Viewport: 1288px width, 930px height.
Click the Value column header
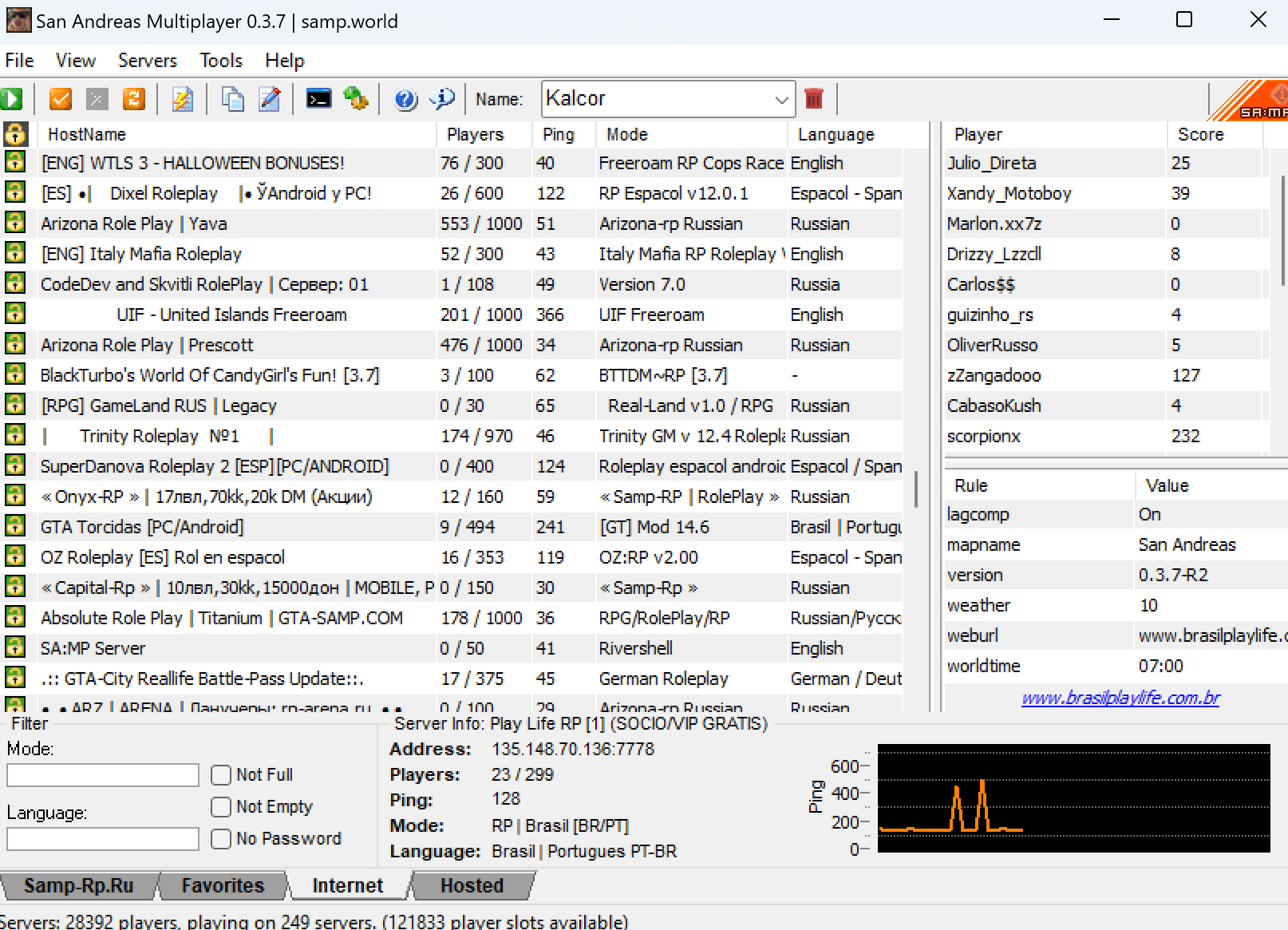coord(1211,485)
